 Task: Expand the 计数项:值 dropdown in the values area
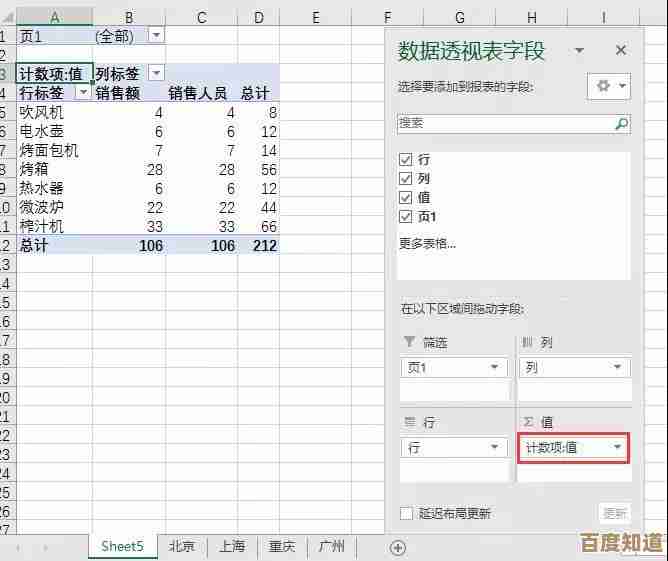tap(618, 447)
